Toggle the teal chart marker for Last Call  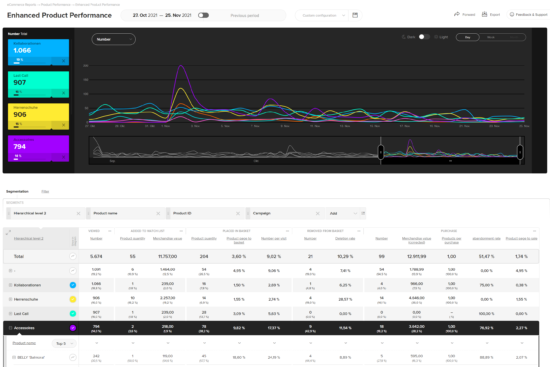click(x=73, y=314)
